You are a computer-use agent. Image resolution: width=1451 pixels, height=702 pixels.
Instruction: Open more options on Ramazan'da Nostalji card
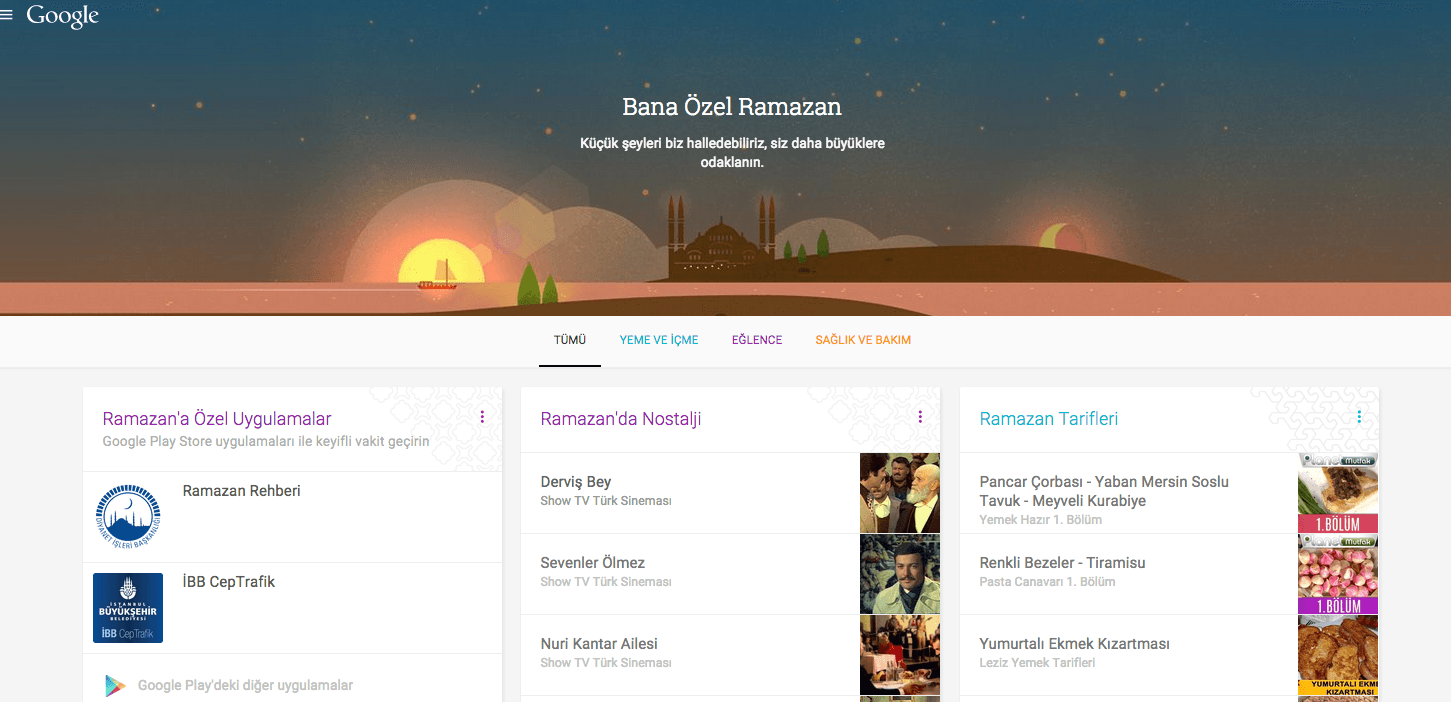click(920, 417)
